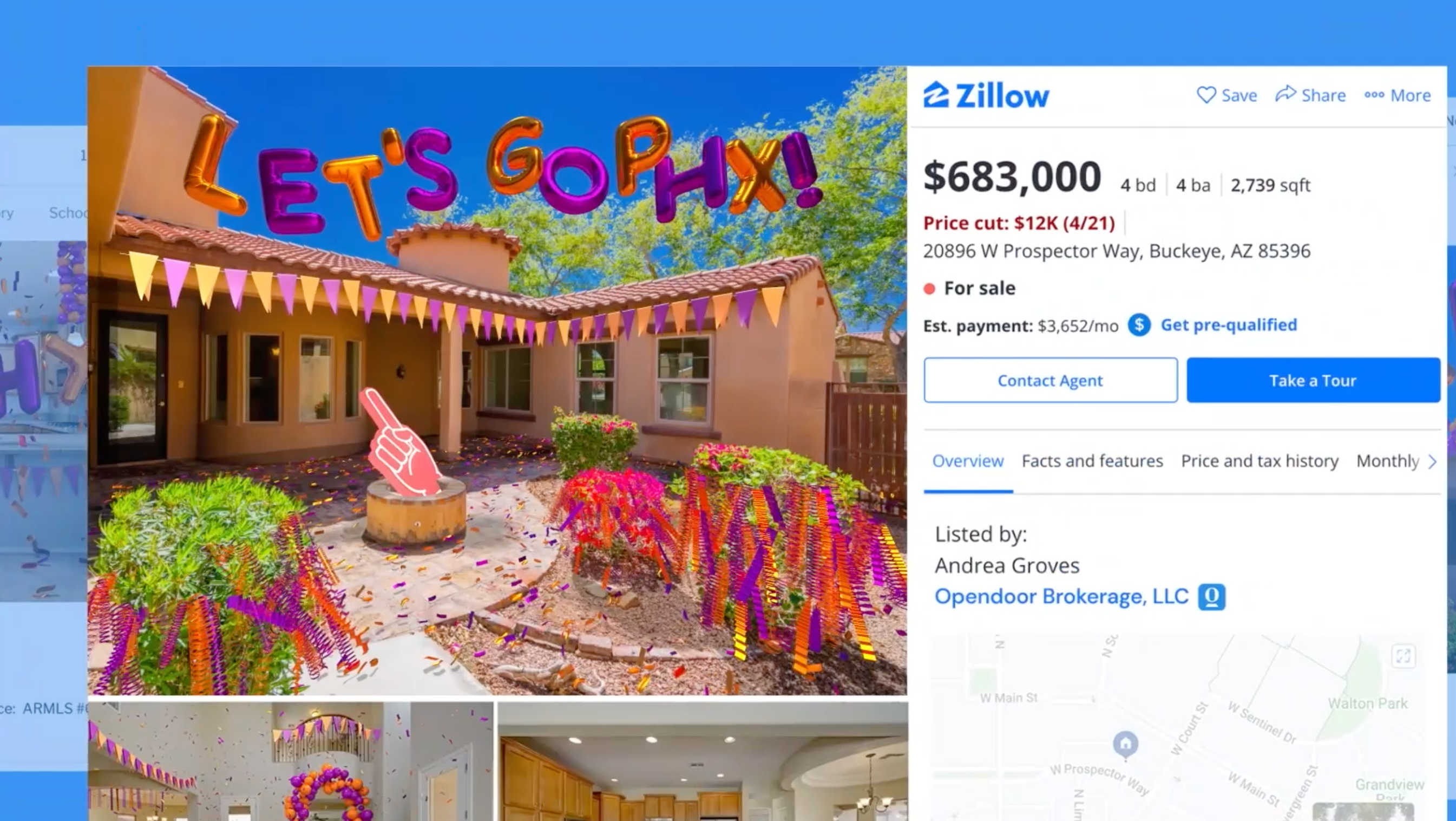
Task: Open Facts and features tab
Action: (x=1092, y=461)
